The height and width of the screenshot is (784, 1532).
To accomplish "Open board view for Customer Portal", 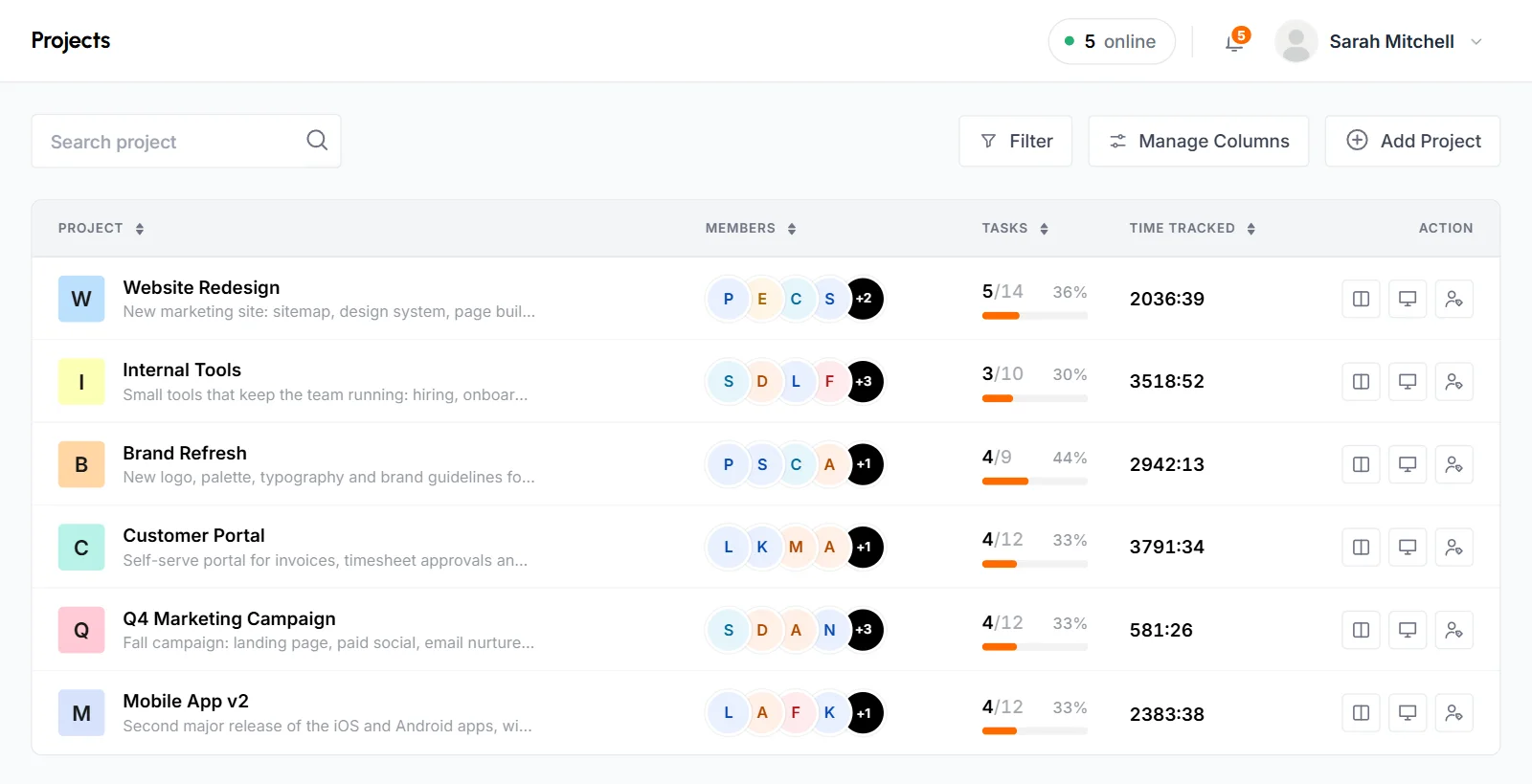I will 1361,547.
